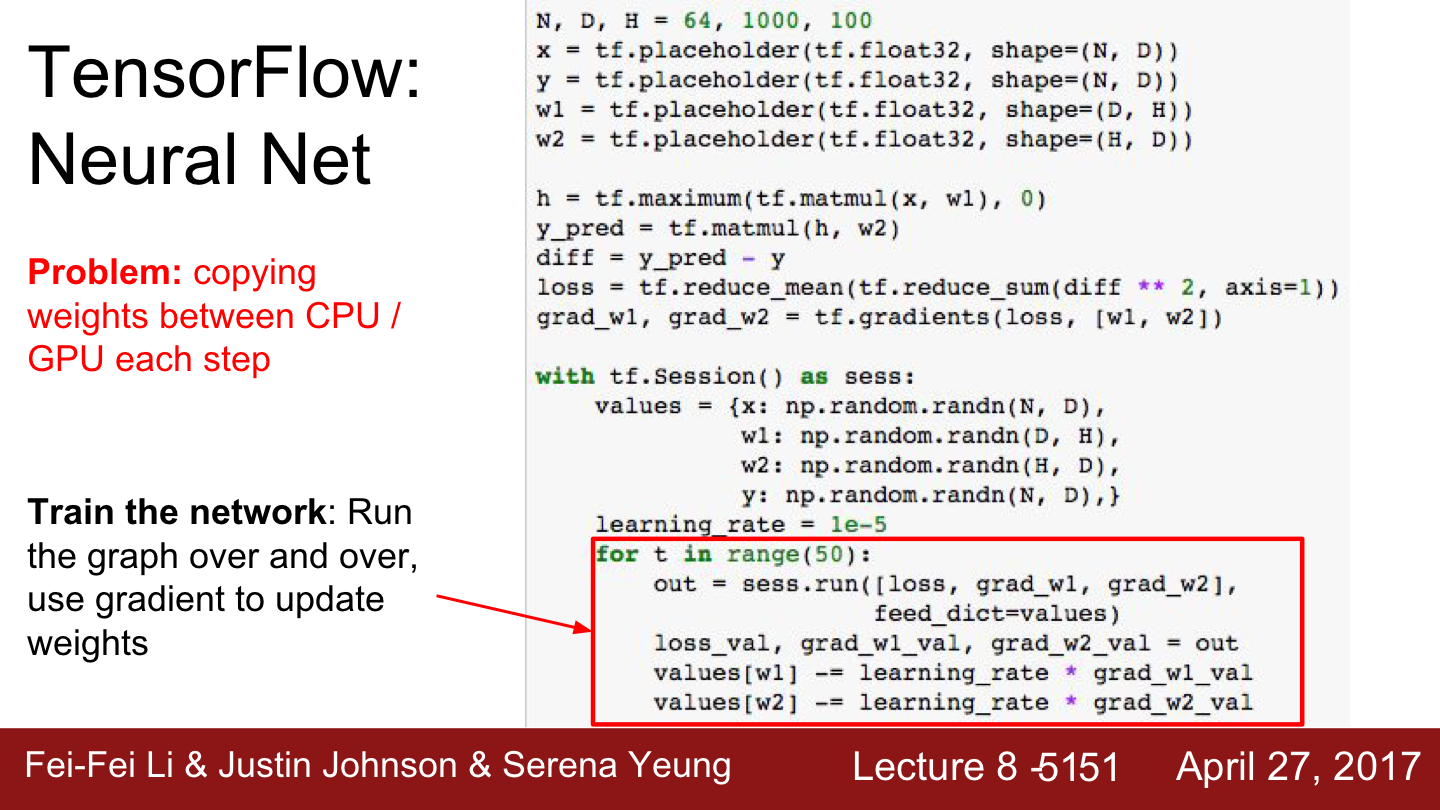1440x810 pixels.
Task: Click the 'diff = y_pred - y' line
Action: [x=660, y=258]
